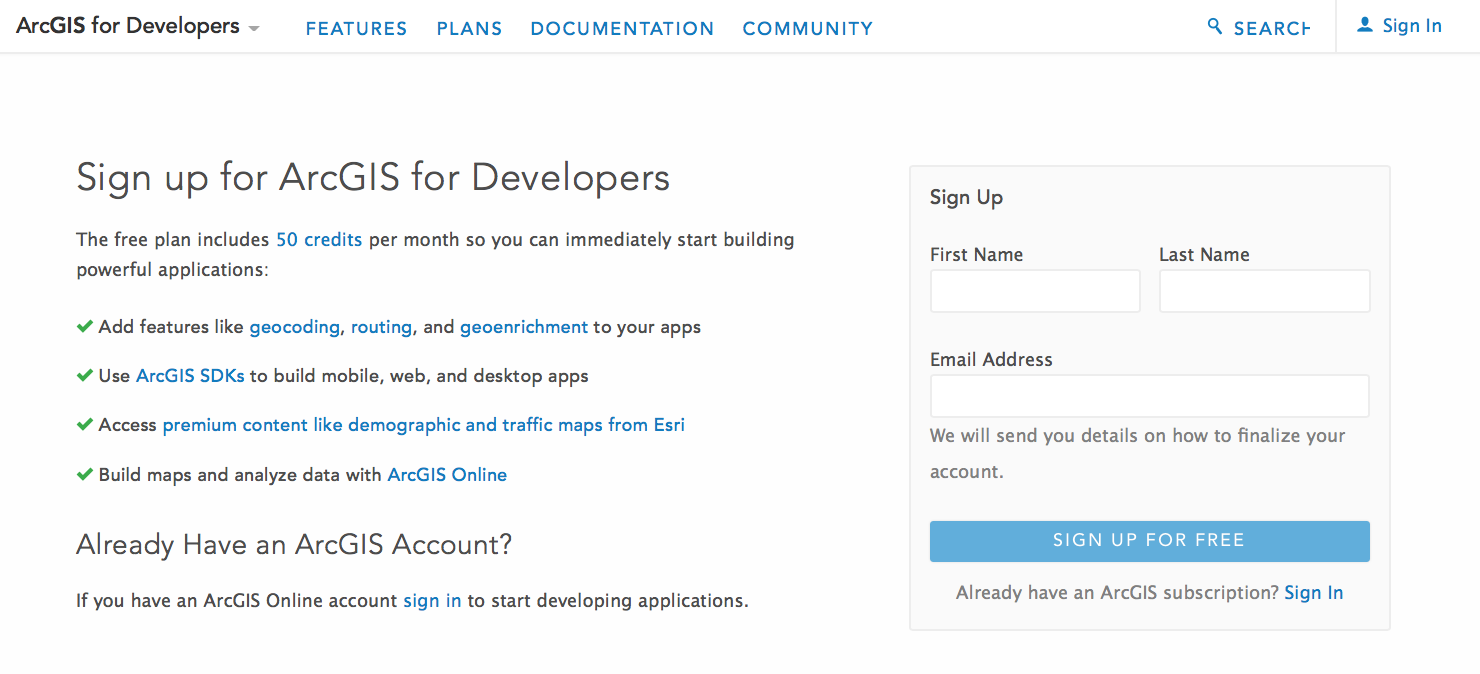Open the Documentation menu
Screen dimensions: 1480x674
pyautogui.click(x=622, y=29)
